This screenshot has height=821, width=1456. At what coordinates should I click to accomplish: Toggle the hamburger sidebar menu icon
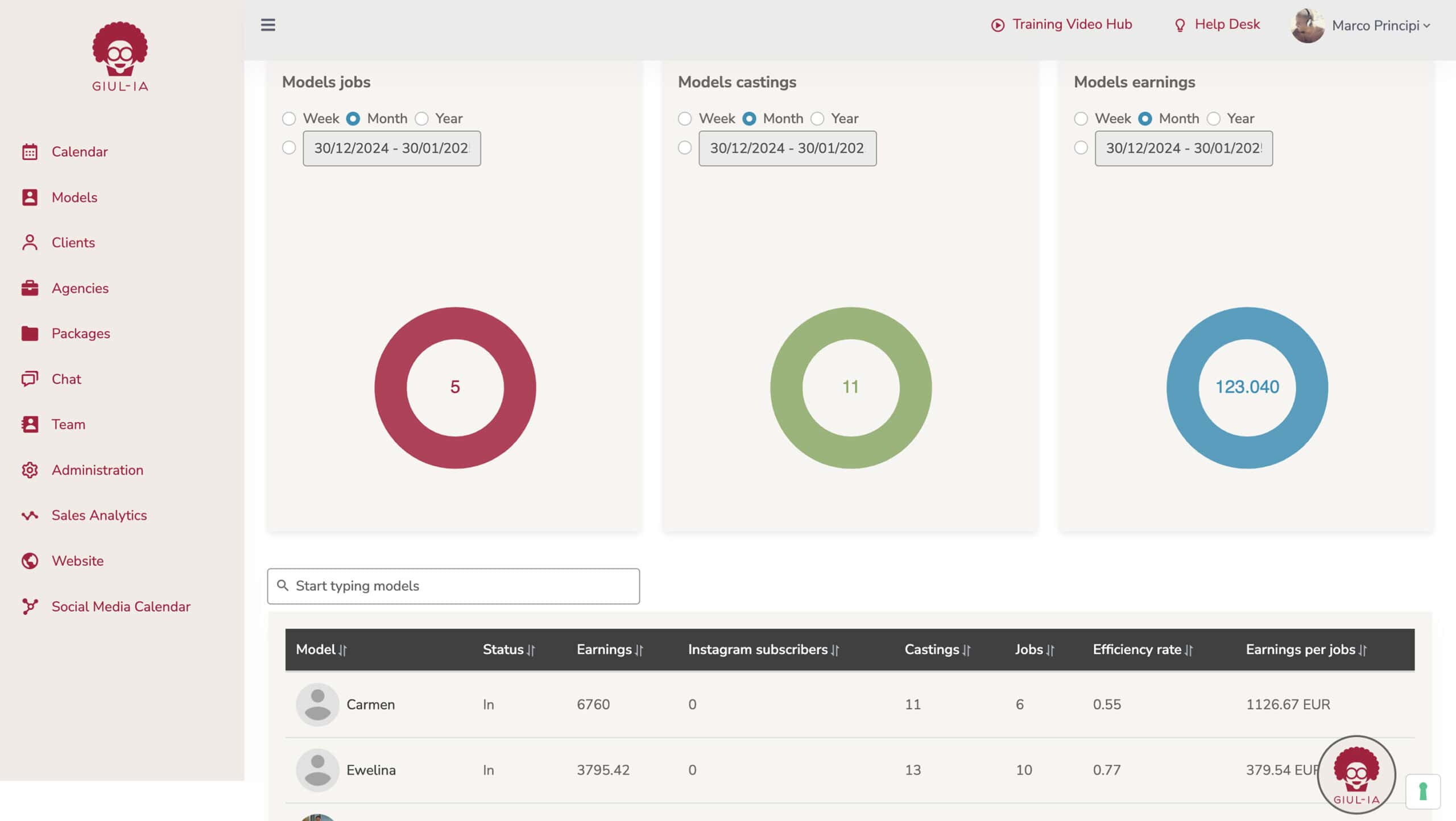click(x=268, y=25)
